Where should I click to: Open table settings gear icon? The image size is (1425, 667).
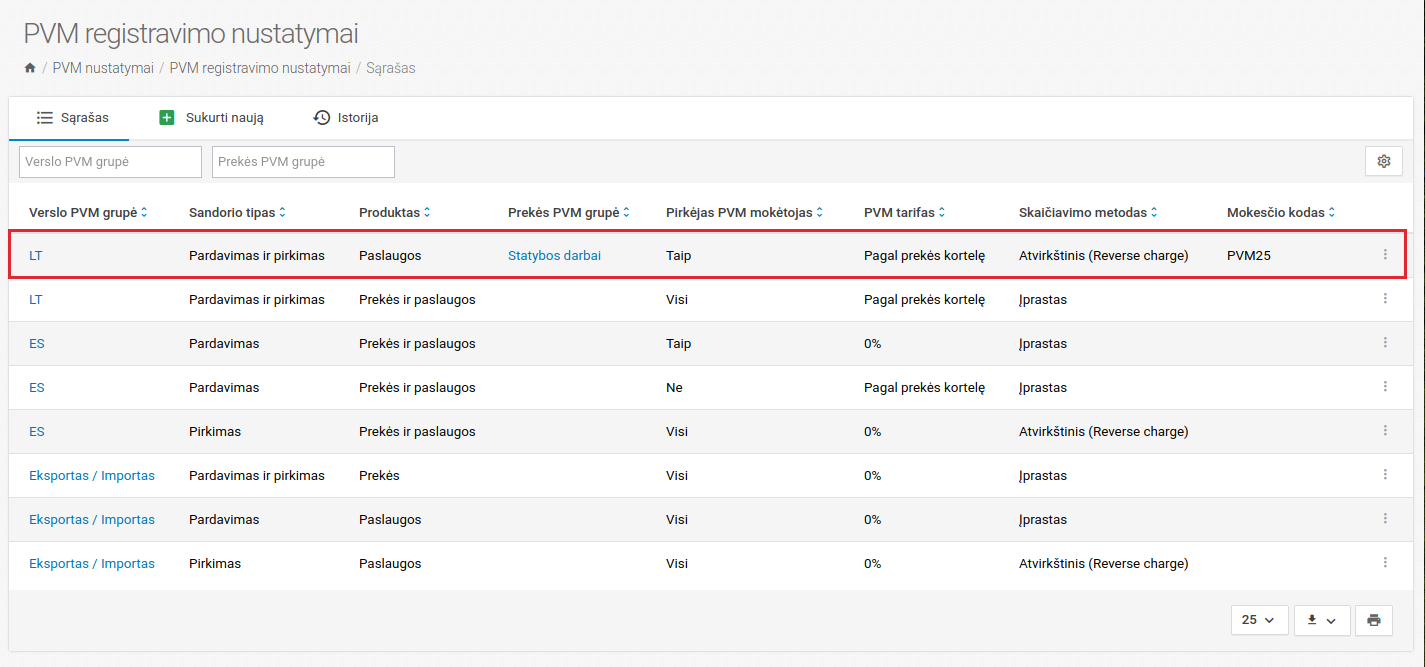coord(1384,161)
